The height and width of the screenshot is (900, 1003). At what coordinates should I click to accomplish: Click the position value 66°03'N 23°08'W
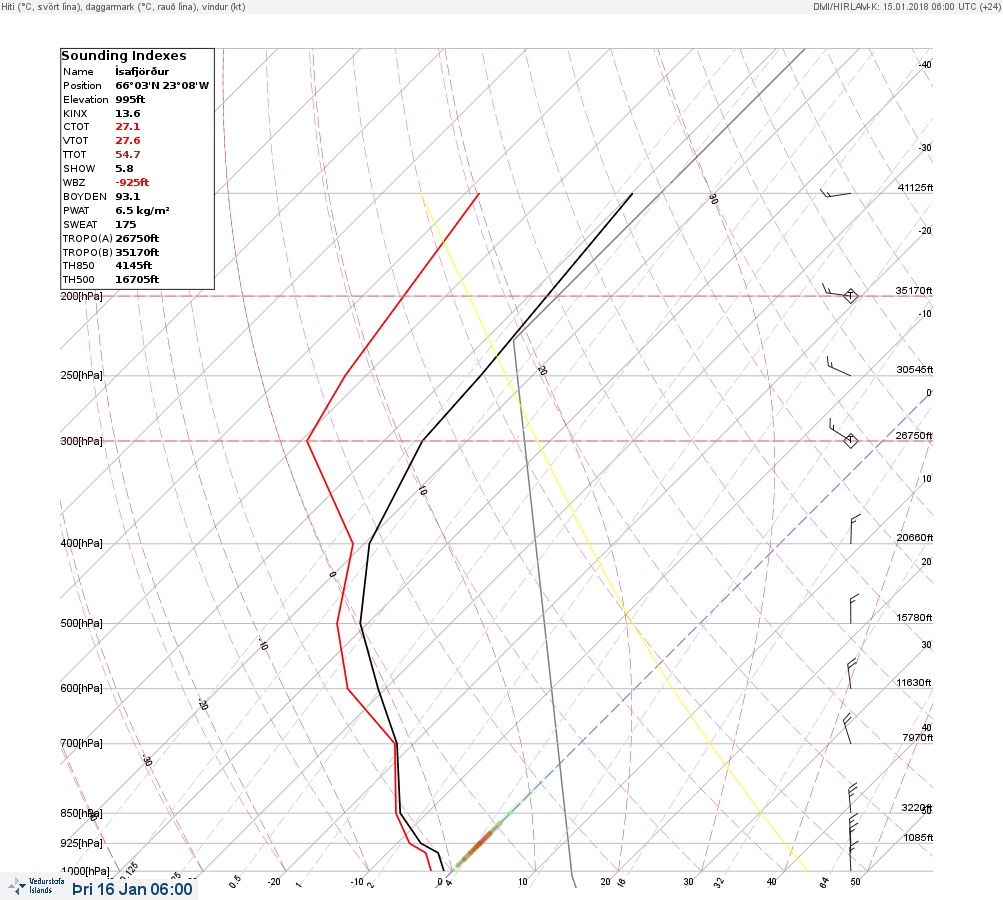coord(162,86)
